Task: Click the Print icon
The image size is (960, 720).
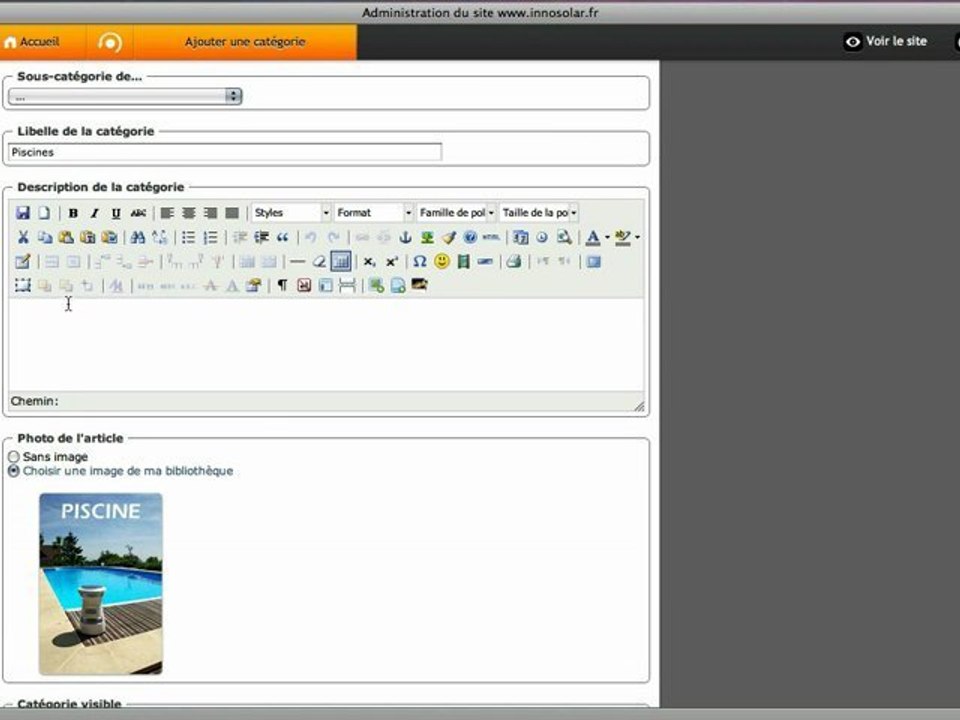Action: tap(514, 261)
